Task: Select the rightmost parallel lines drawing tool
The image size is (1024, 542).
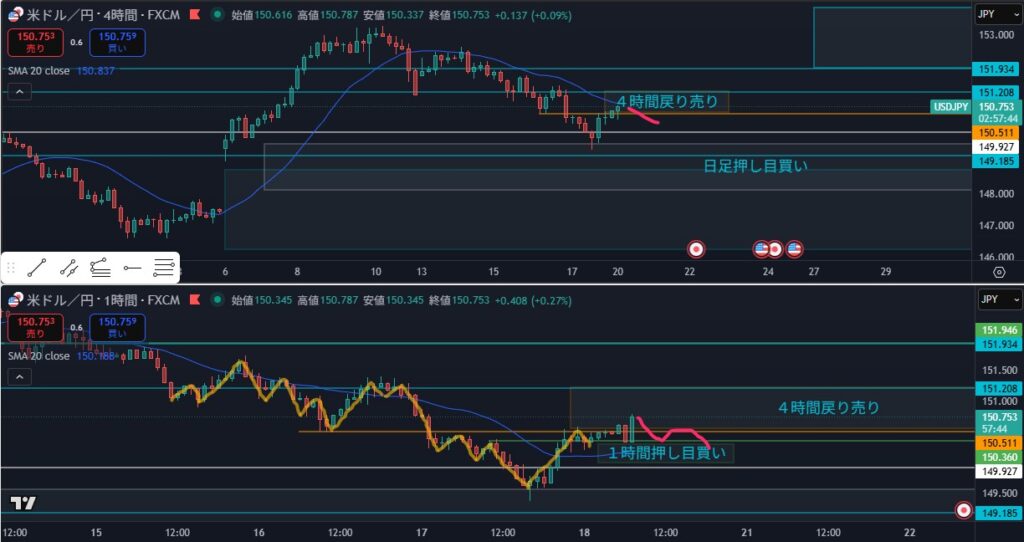Action: tap(164, 267)
